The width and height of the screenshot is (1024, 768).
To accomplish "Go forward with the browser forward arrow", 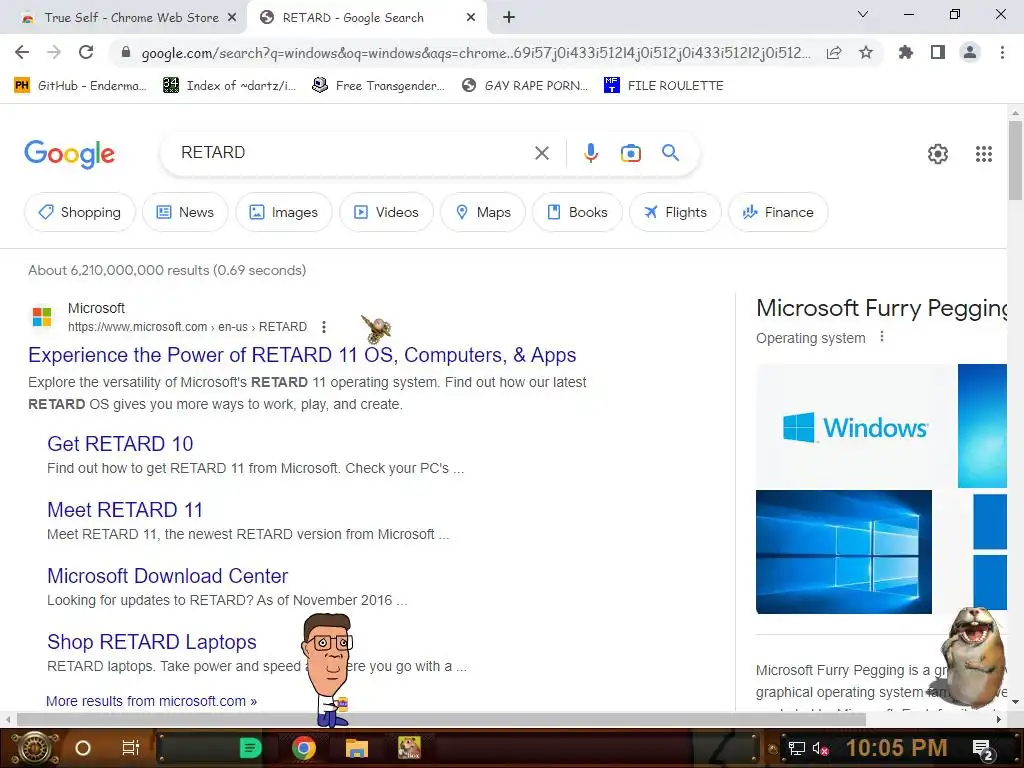I will (x=54, y=52).
